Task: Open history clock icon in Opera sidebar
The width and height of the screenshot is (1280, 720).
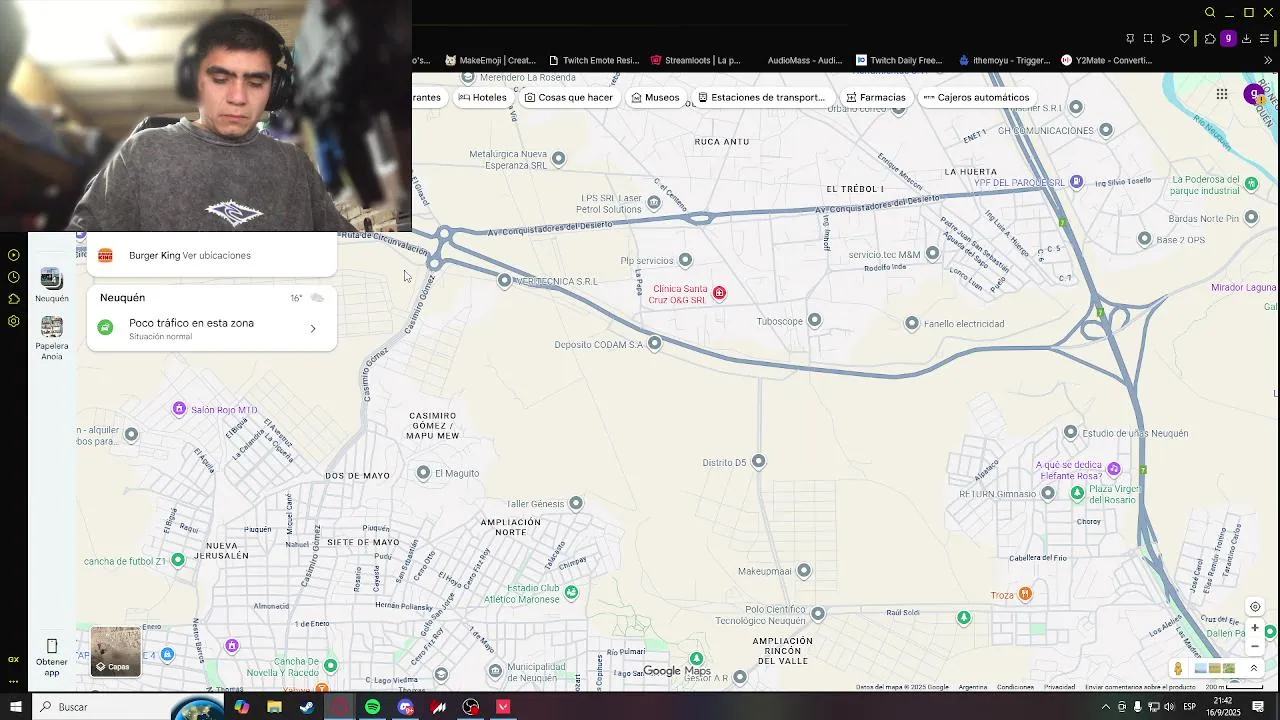Action: [14, 277]
